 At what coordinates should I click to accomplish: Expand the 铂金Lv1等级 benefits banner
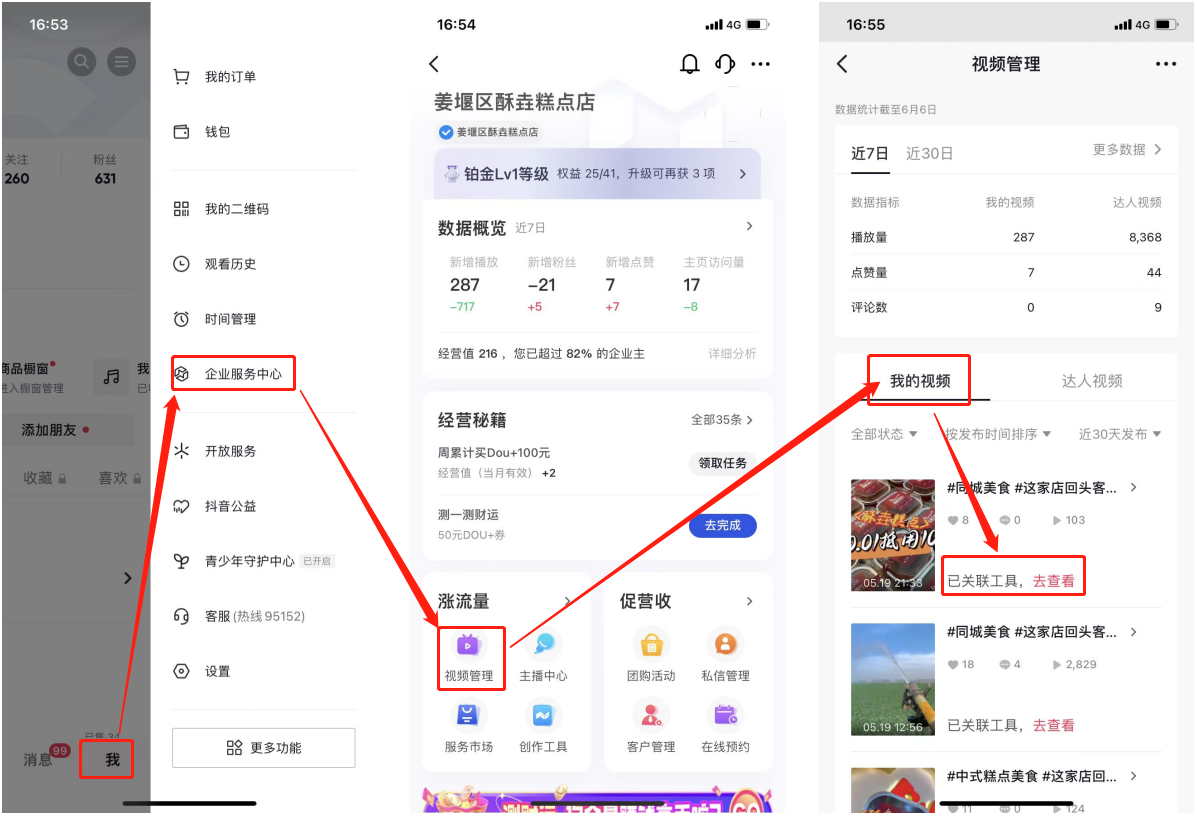597,174
